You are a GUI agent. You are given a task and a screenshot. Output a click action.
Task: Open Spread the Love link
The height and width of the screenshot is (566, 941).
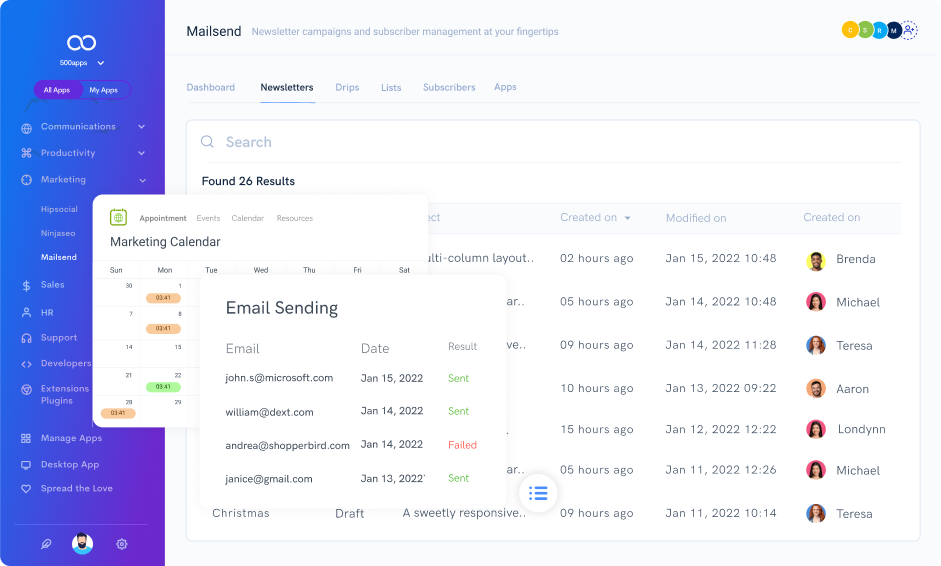tap(76, 489)
